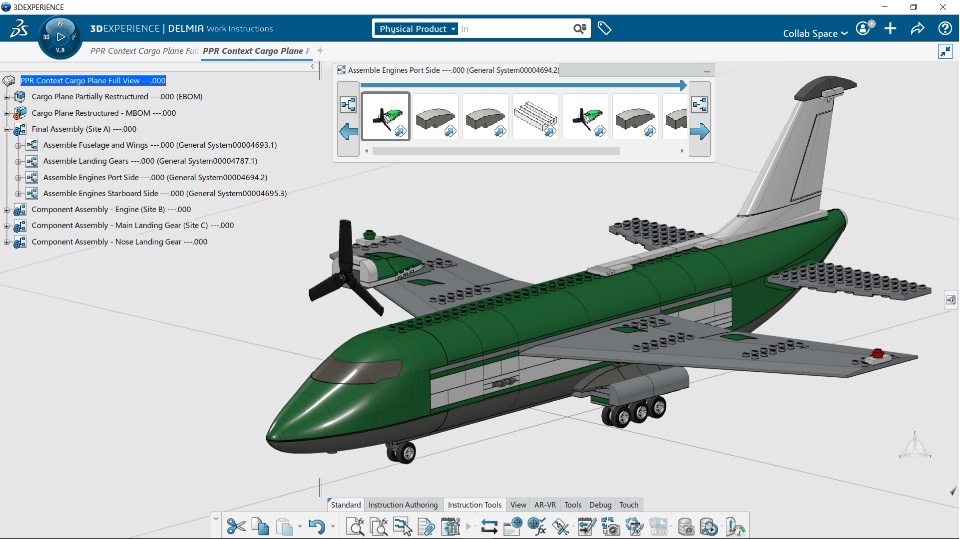Click the instruction progress arrow bar
The width and height of the screenshot is (960, 539).
click(523, 85)
